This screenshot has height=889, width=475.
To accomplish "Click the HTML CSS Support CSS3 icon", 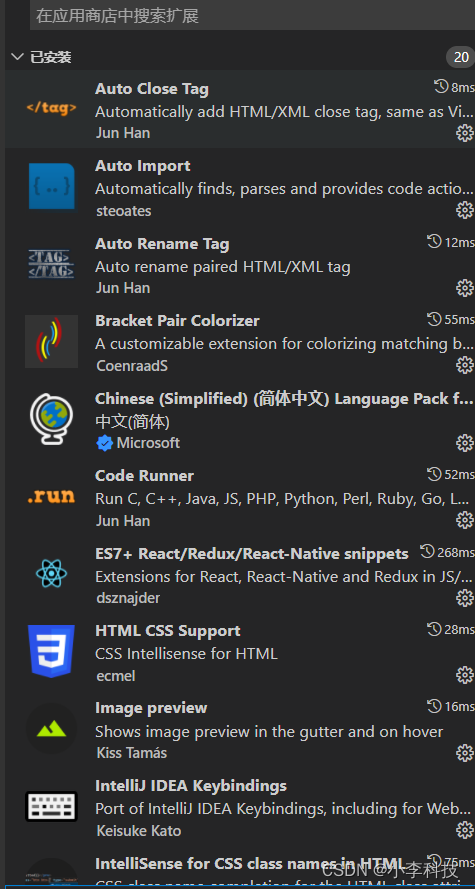I will click(52, 651).
